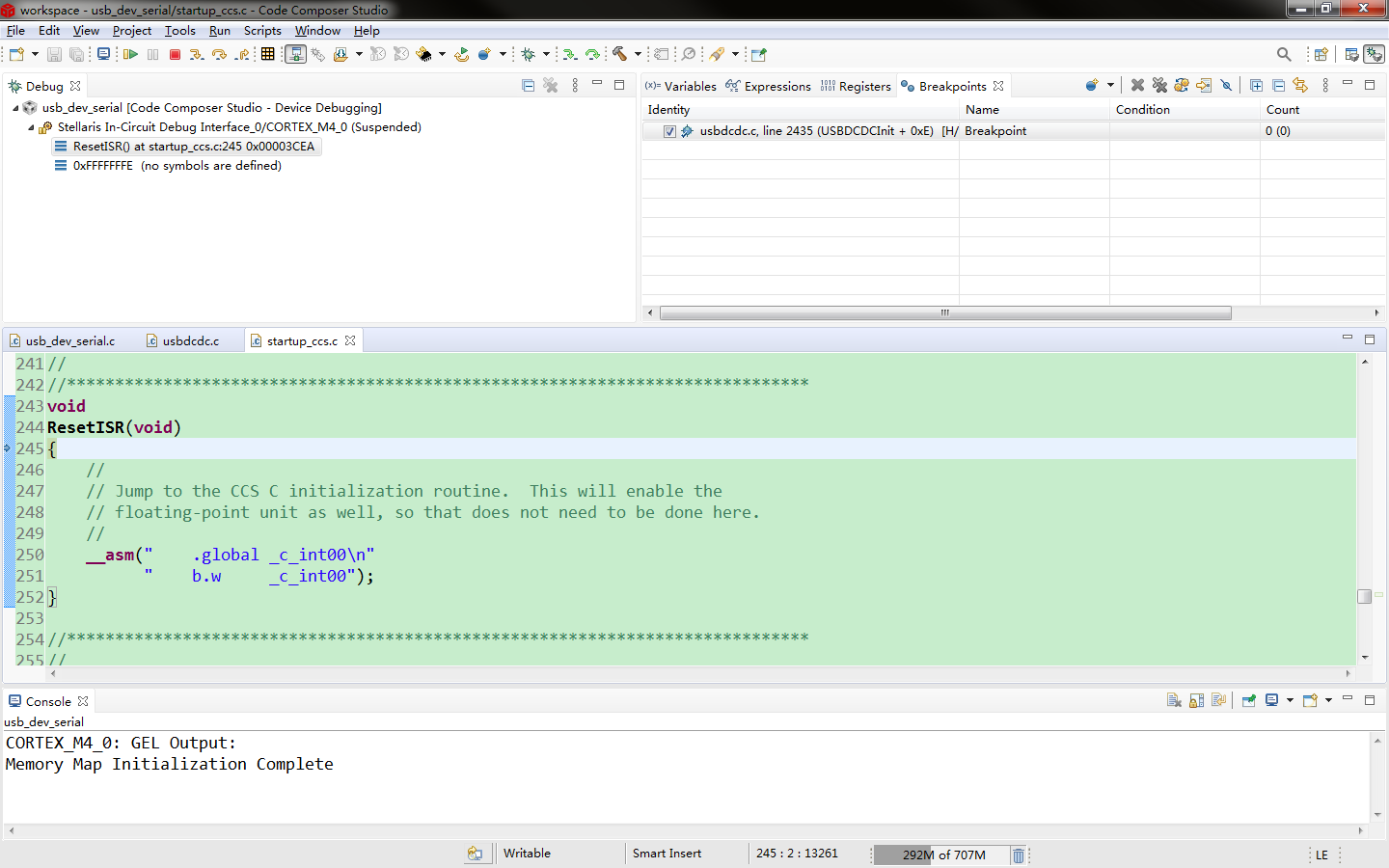Viewport: 1389px width, 868px height.
Task: Click the hammer Build toolbar icon
Action: 620,55
